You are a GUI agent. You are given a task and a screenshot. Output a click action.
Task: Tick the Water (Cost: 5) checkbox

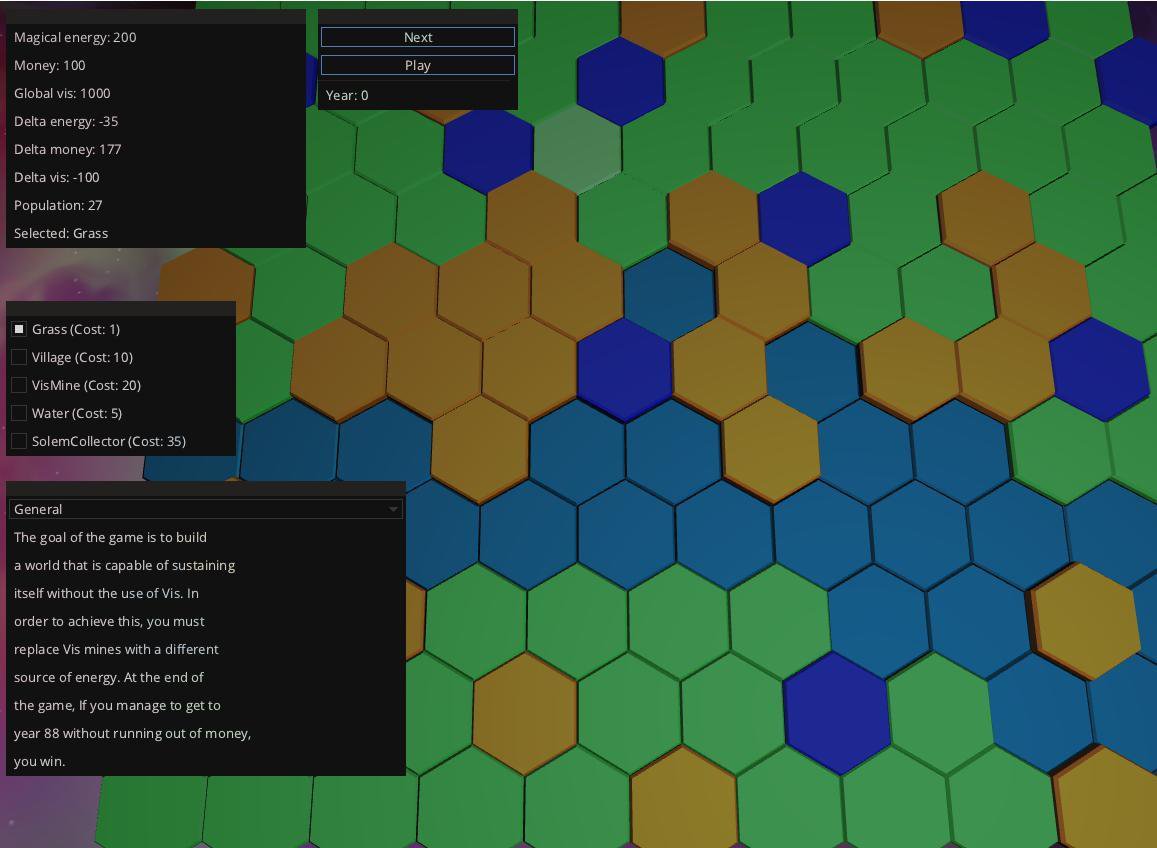point(19,413)
